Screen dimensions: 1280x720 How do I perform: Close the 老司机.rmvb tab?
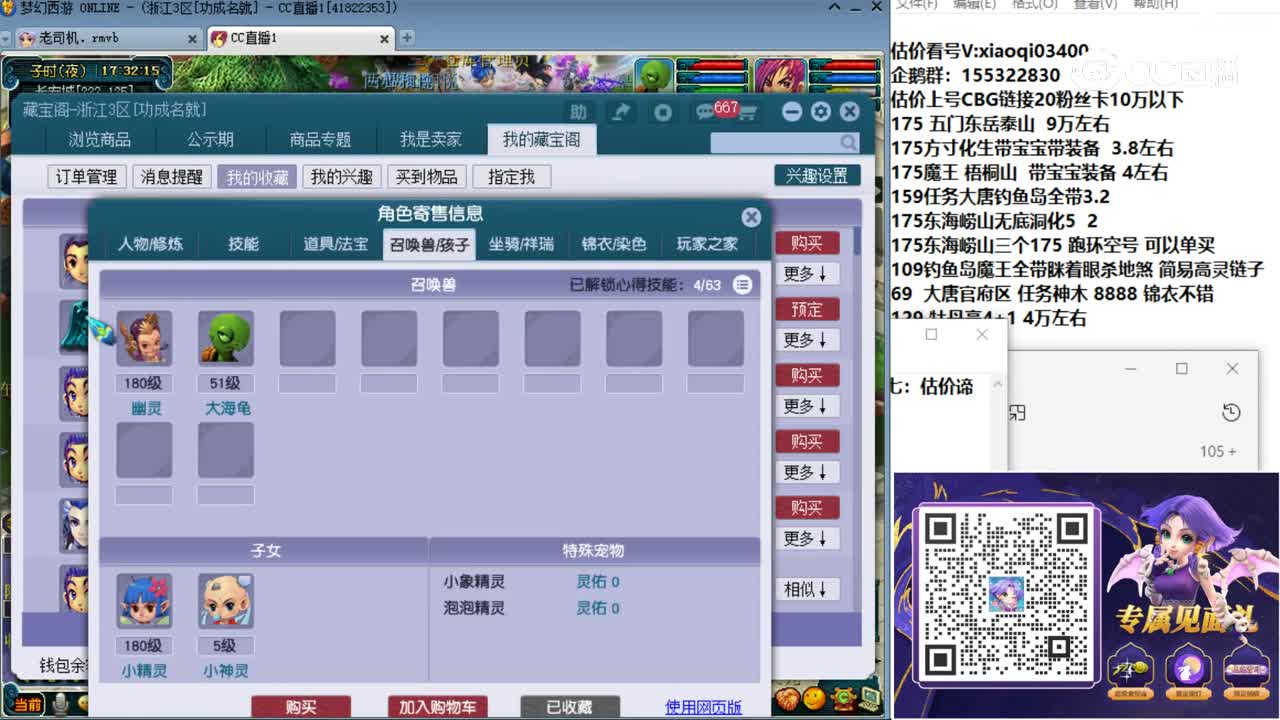coord(192,38)
